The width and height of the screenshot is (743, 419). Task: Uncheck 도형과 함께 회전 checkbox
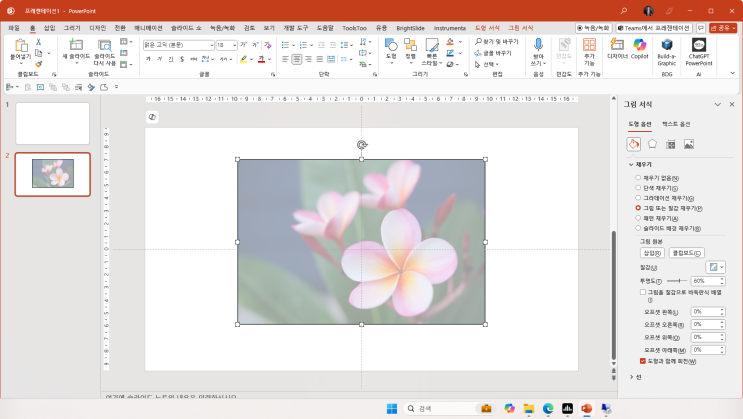(x=643, y=360)
